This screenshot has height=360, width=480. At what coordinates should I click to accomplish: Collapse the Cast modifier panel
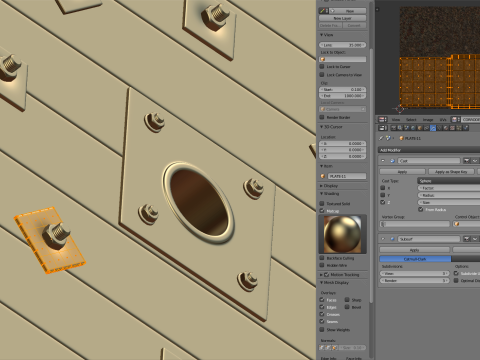point(383,161)
